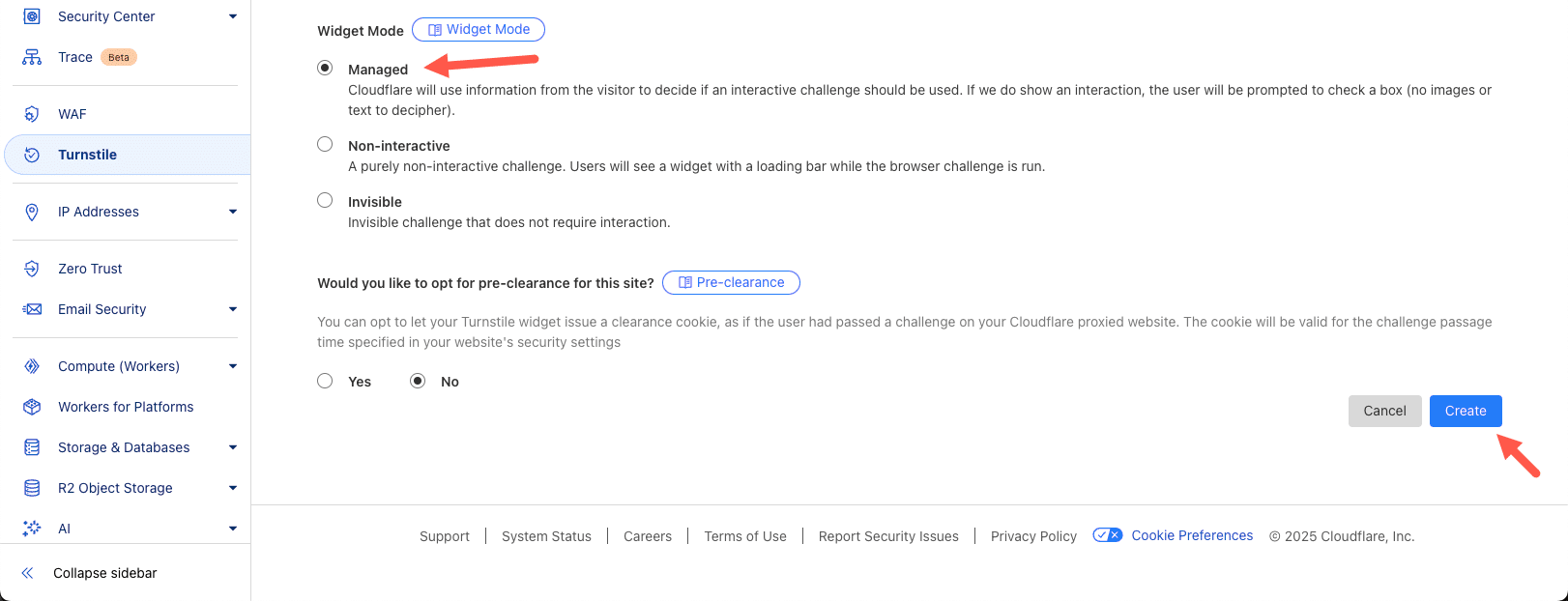Select the Invisible challenge option
Viewport: 1568px width, 601px height.
click(x=325, y=199)
